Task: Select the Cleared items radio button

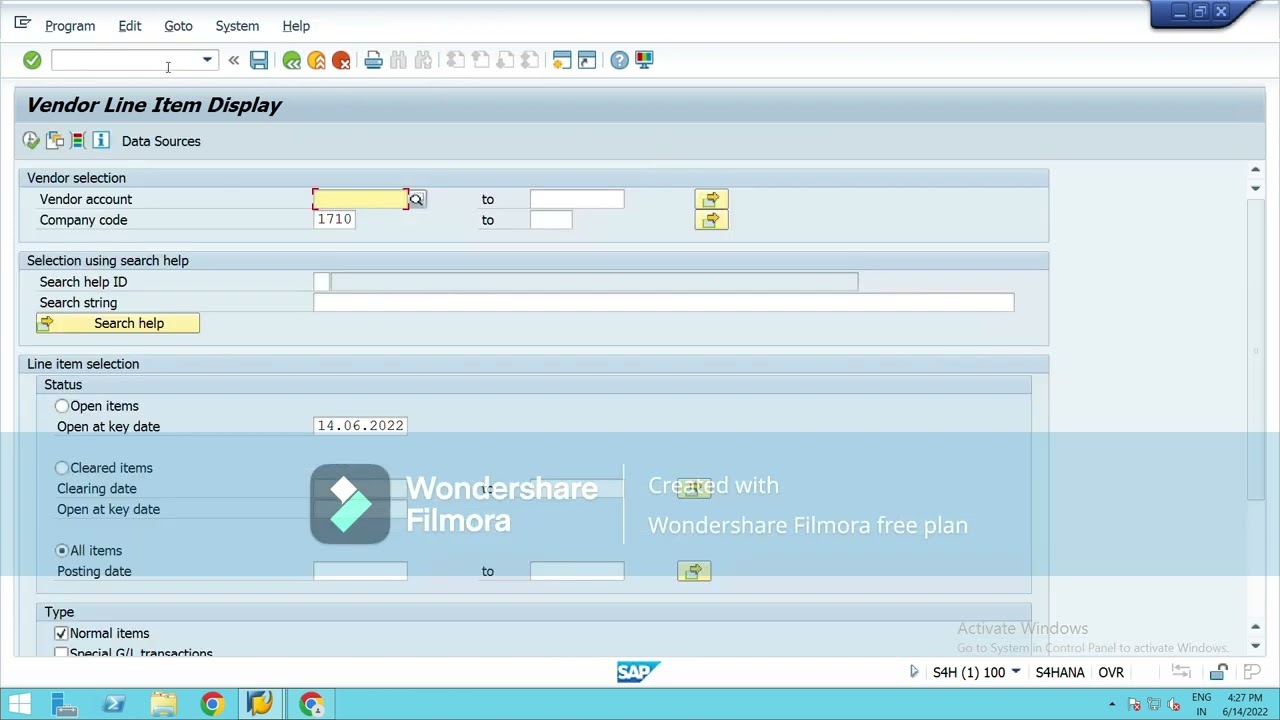Action: [x=62, y=468]
